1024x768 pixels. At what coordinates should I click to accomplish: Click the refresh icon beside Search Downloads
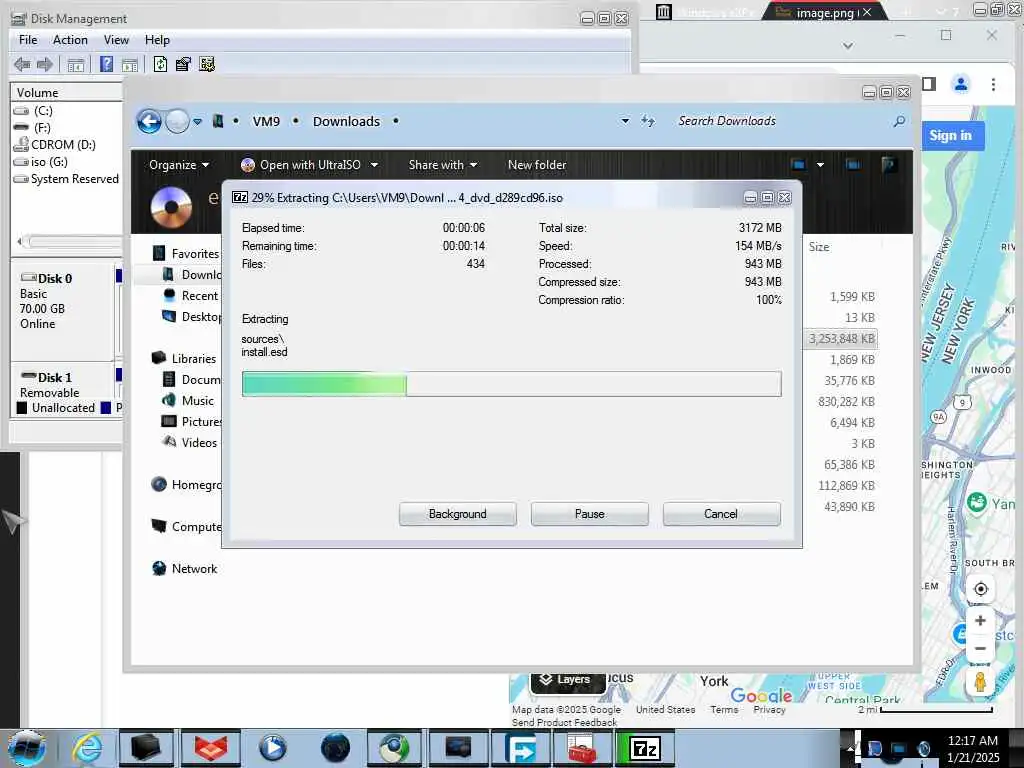point(647,120)
